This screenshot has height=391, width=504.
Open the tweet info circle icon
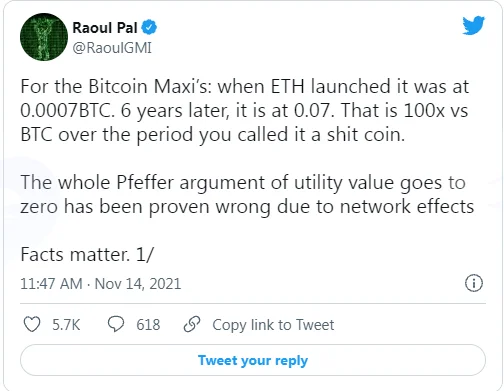(474, 283)
